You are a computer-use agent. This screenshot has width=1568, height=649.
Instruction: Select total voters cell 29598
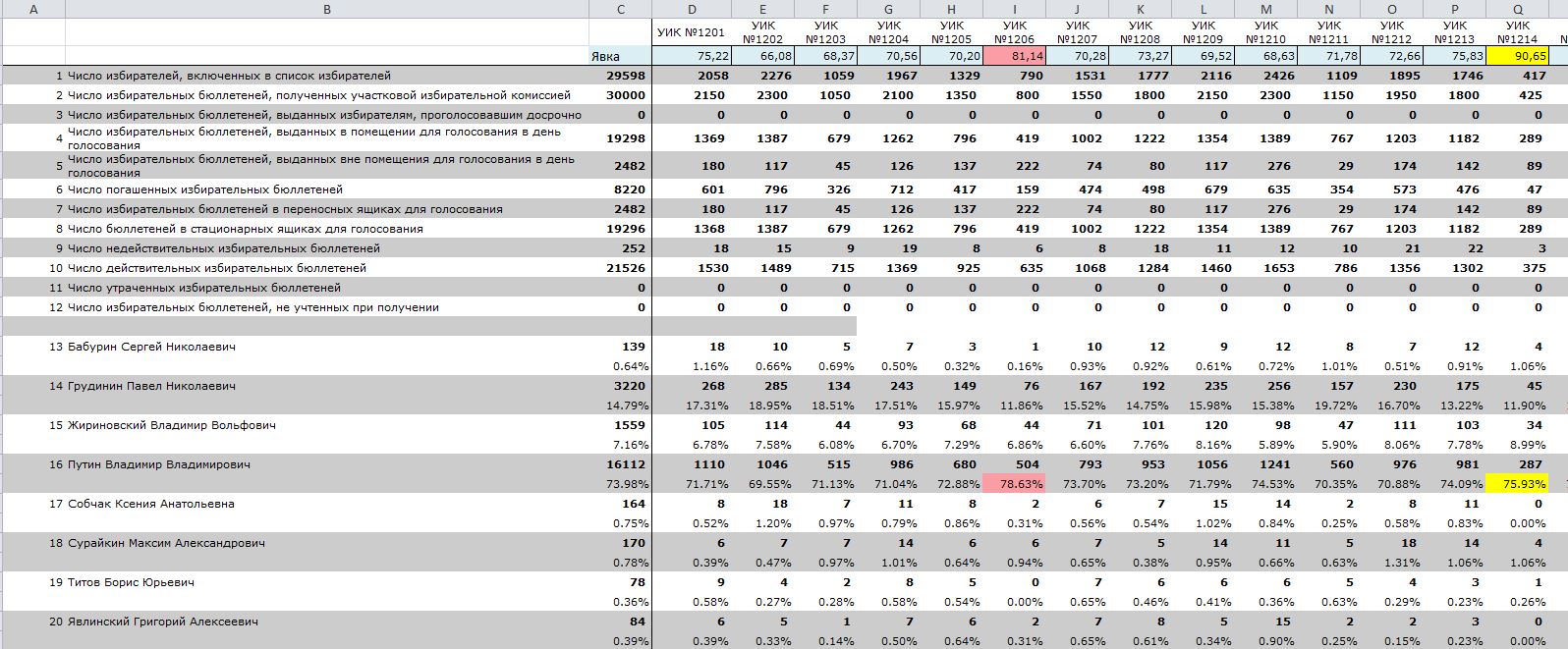[620, 76]
